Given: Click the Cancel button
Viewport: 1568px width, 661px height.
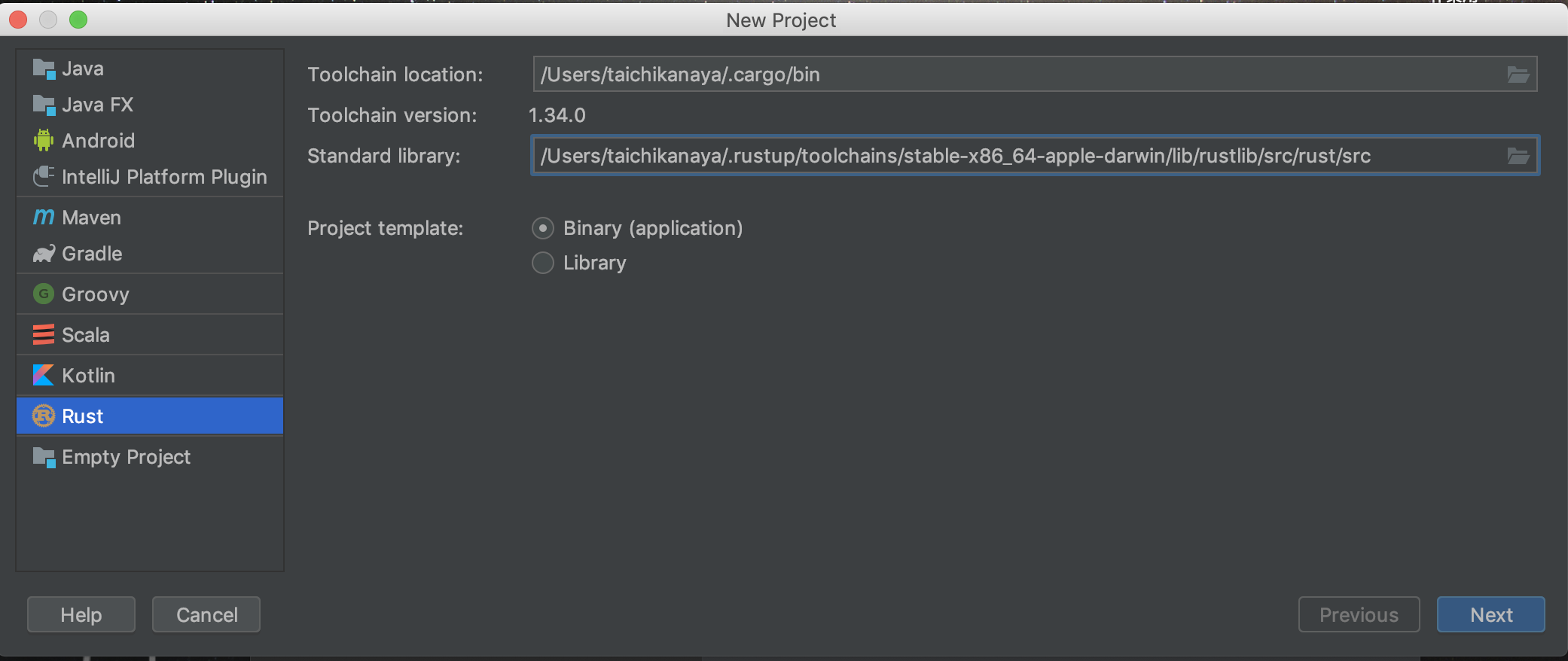Looking at the screenshot, I should [206, 615].
